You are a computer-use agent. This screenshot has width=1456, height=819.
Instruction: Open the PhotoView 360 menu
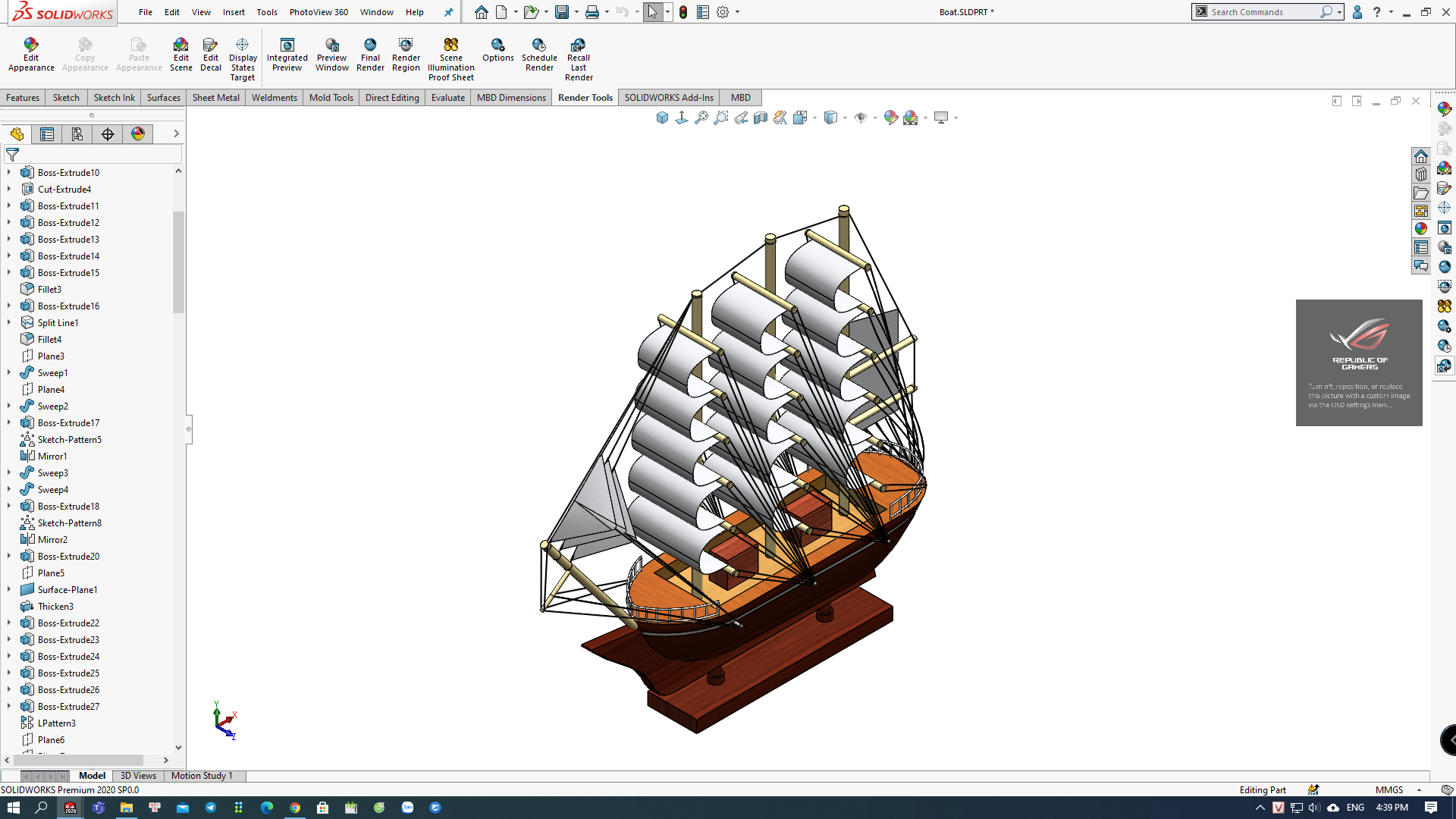pyautogui.click(x=318, y=12)
